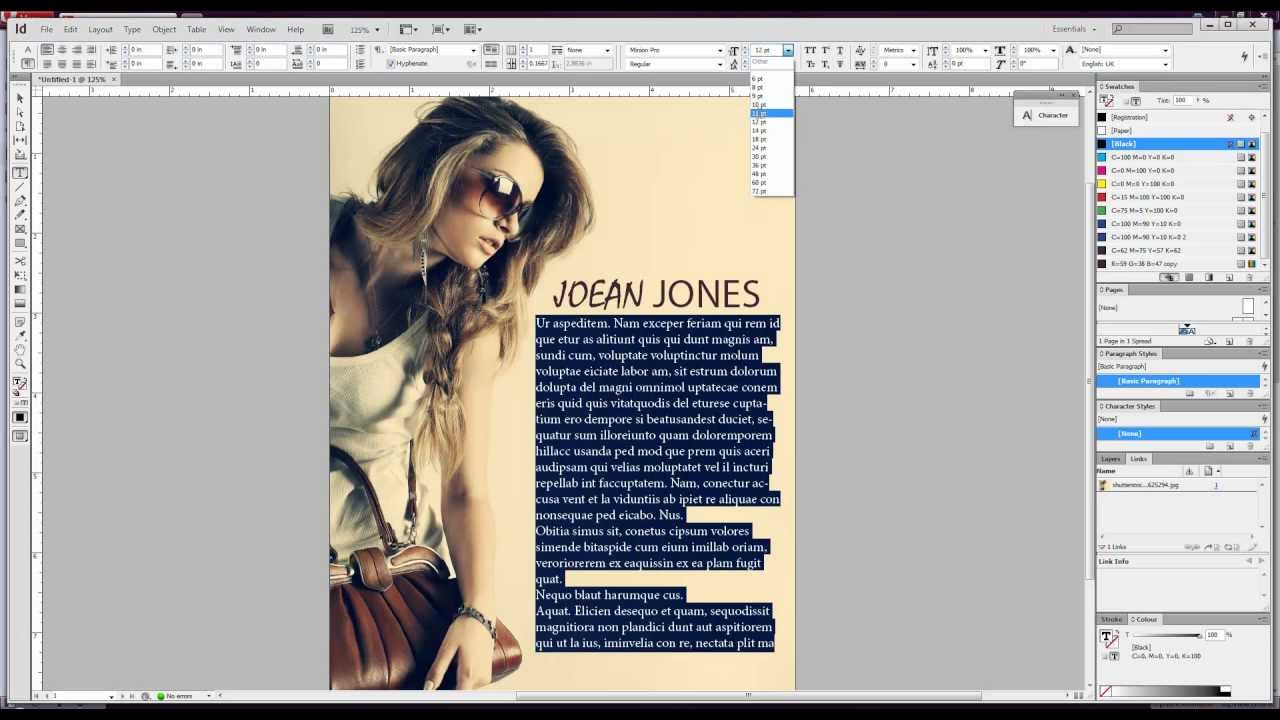Open the Essentials workspace switcher
Viewport: 1280px width, 720px height.
click(x=1076, y=29)
